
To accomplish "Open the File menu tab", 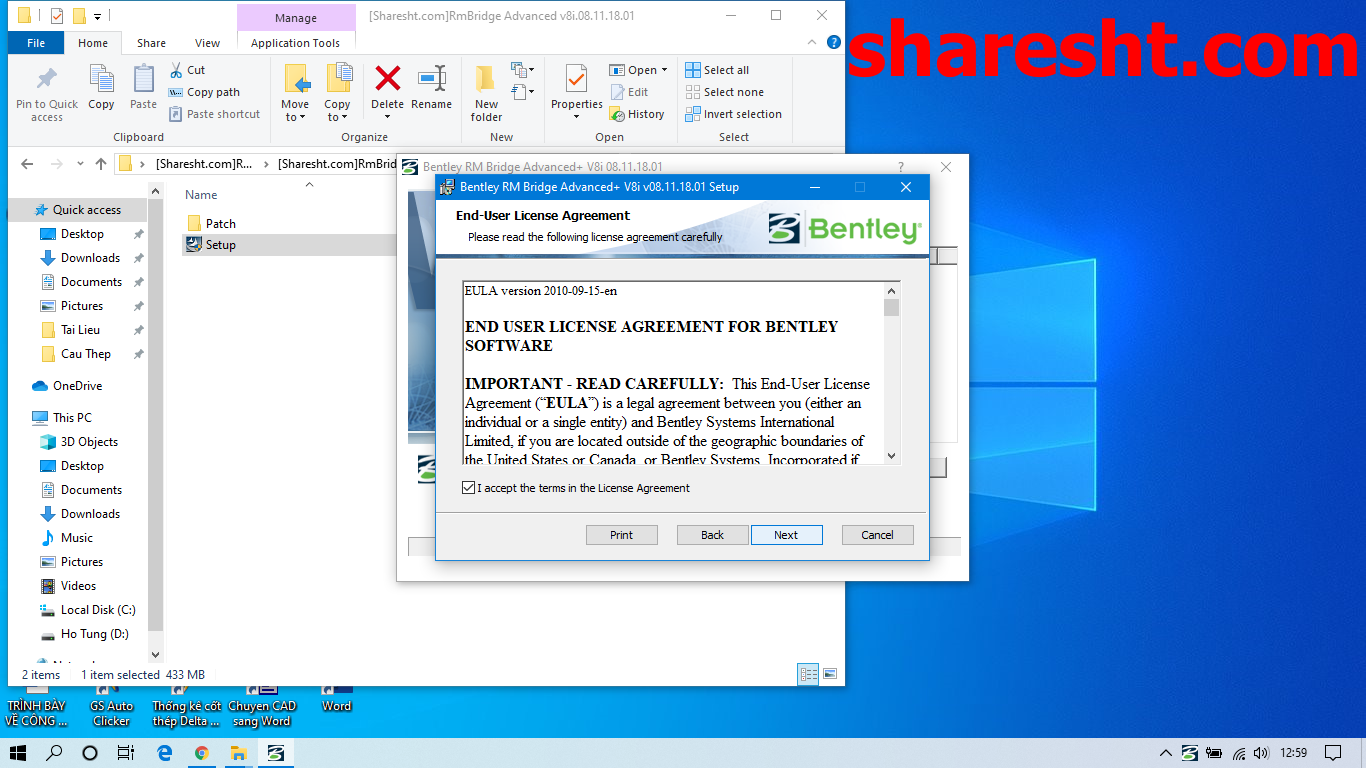I will tap(36, 43).
